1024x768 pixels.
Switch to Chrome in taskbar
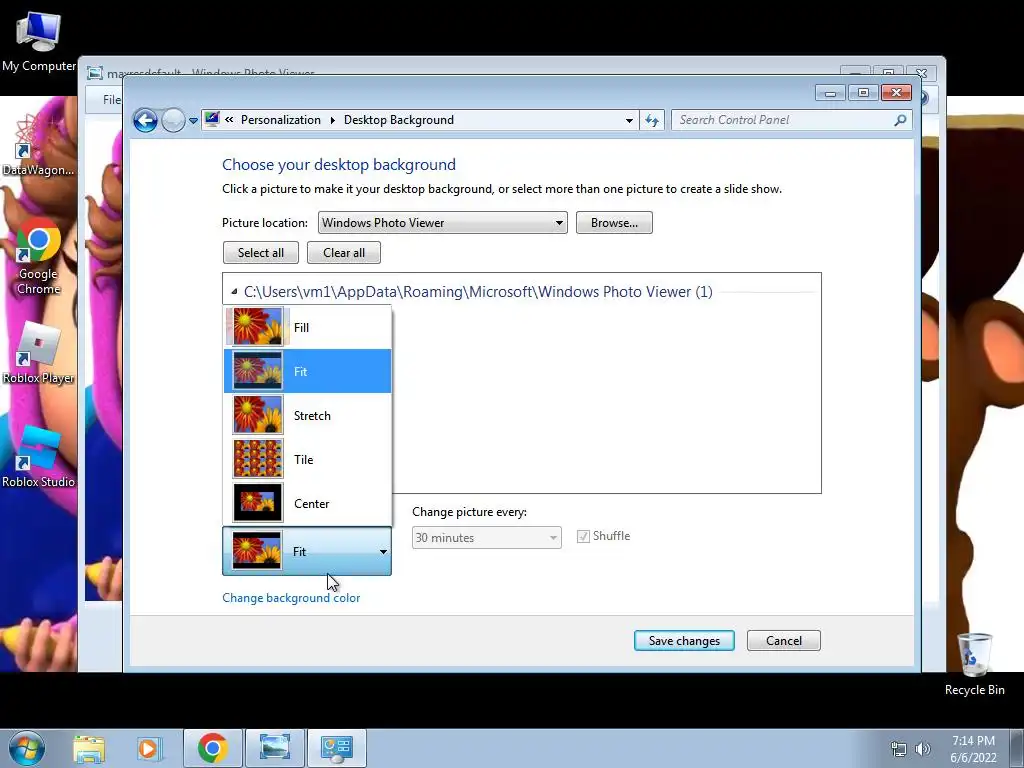212,748
